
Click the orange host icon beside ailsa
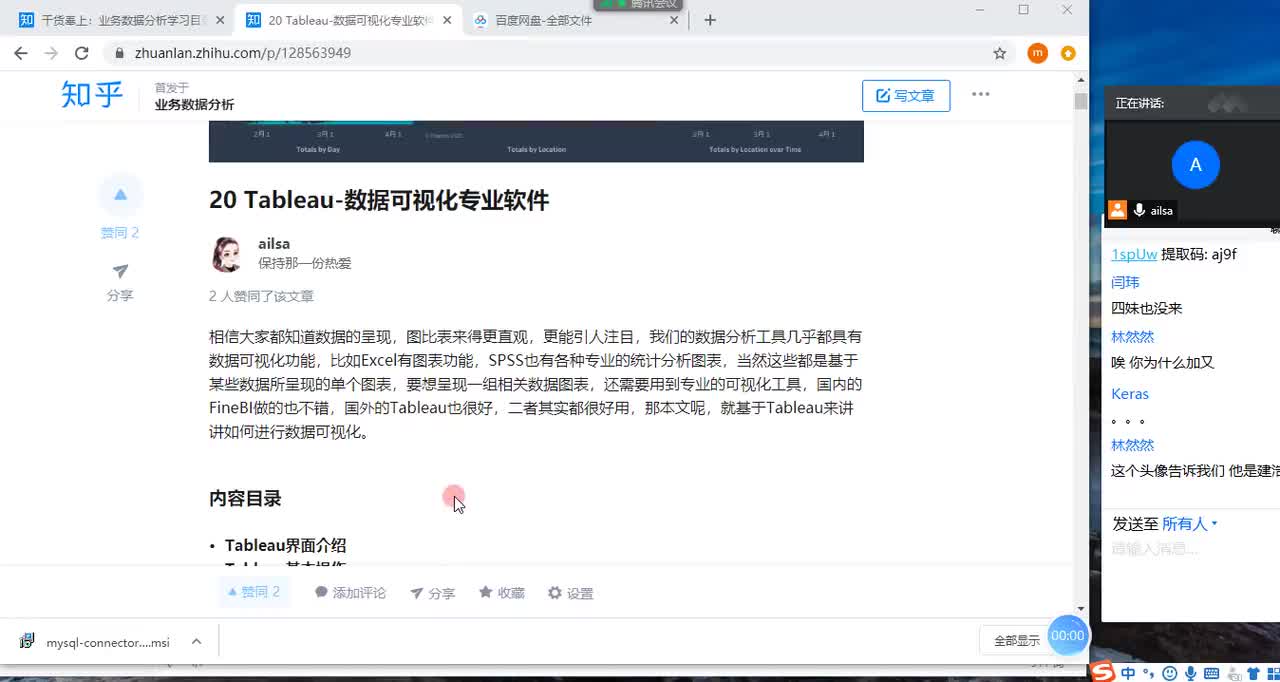(1118, 210)
